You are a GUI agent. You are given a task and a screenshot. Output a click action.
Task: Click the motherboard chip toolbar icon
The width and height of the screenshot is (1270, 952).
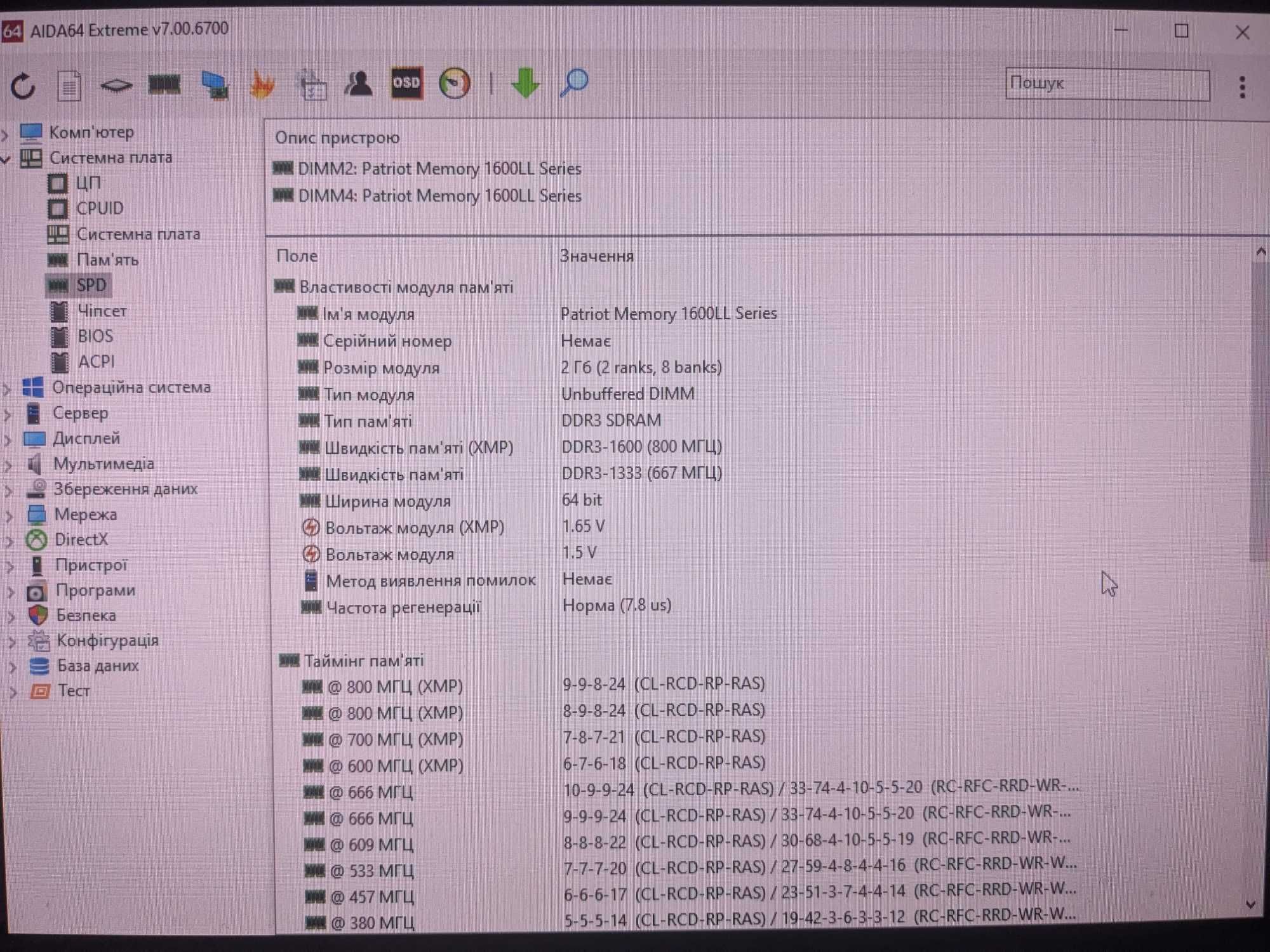tap(116, 85)
